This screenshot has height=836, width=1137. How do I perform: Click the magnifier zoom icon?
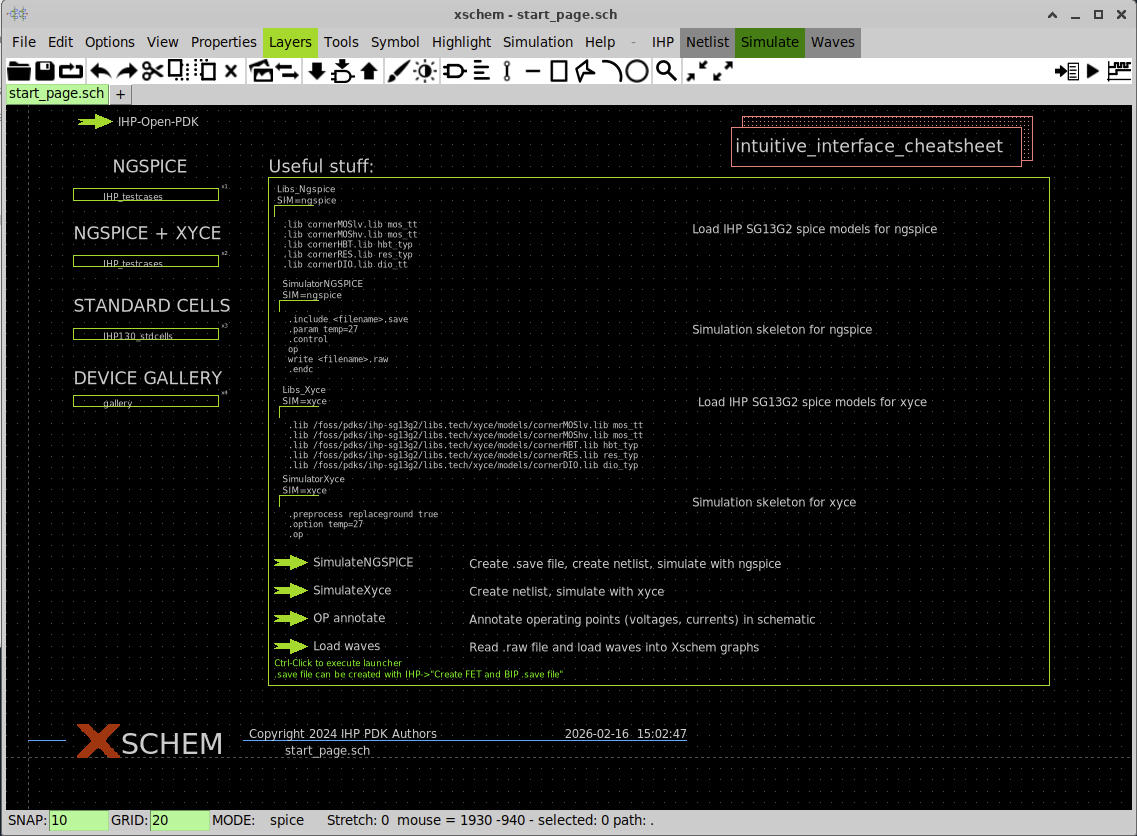coord(665,71)
